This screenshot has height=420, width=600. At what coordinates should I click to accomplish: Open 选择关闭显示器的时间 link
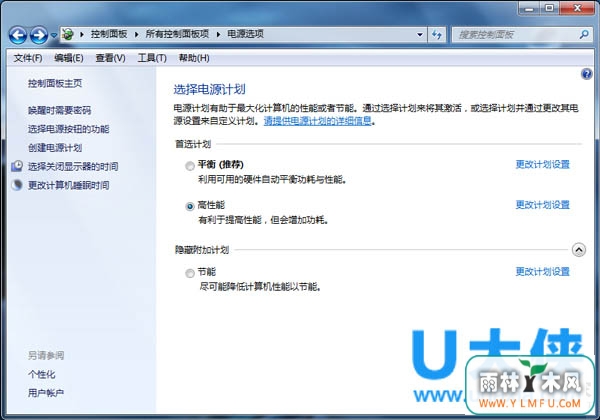73,166
